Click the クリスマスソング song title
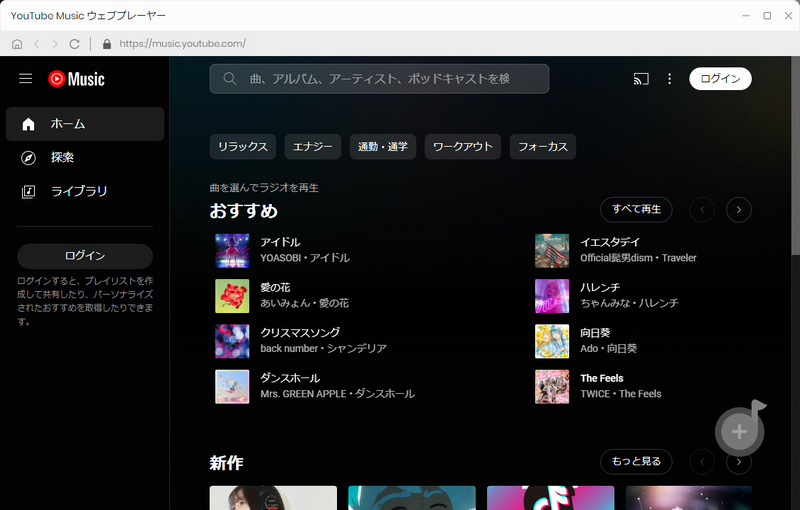The width and height of the screenshot is (800, 510). click(300, 333)
